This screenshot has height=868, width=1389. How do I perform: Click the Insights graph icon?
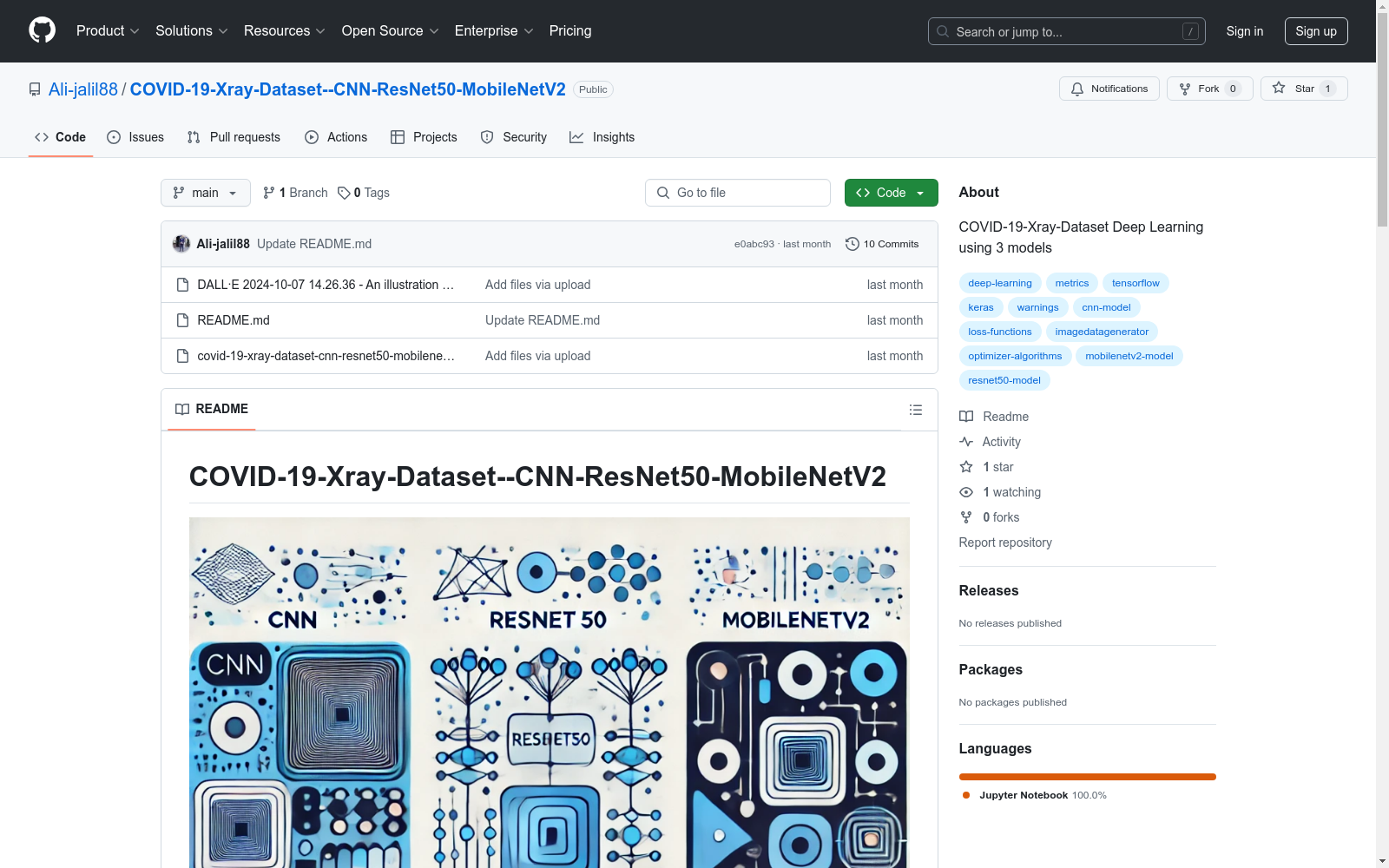(x=576, y=137)
